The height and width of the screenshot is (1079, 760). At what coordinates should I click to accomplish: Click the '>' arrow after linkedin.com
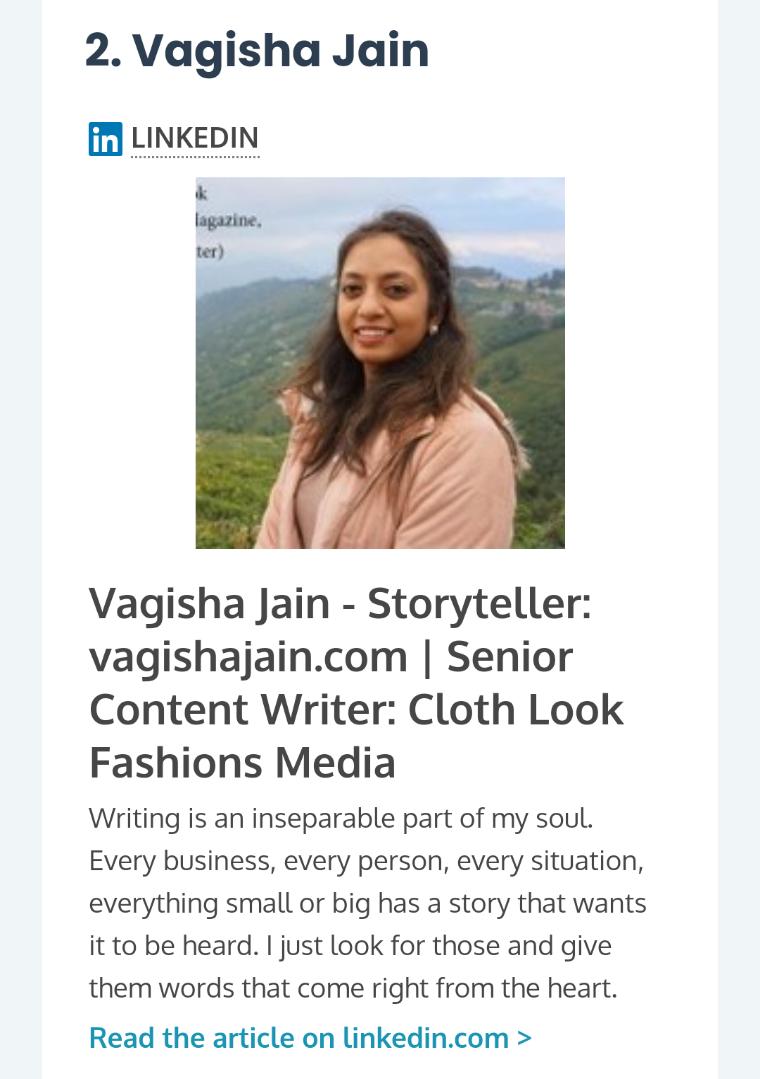[524, 1038]
